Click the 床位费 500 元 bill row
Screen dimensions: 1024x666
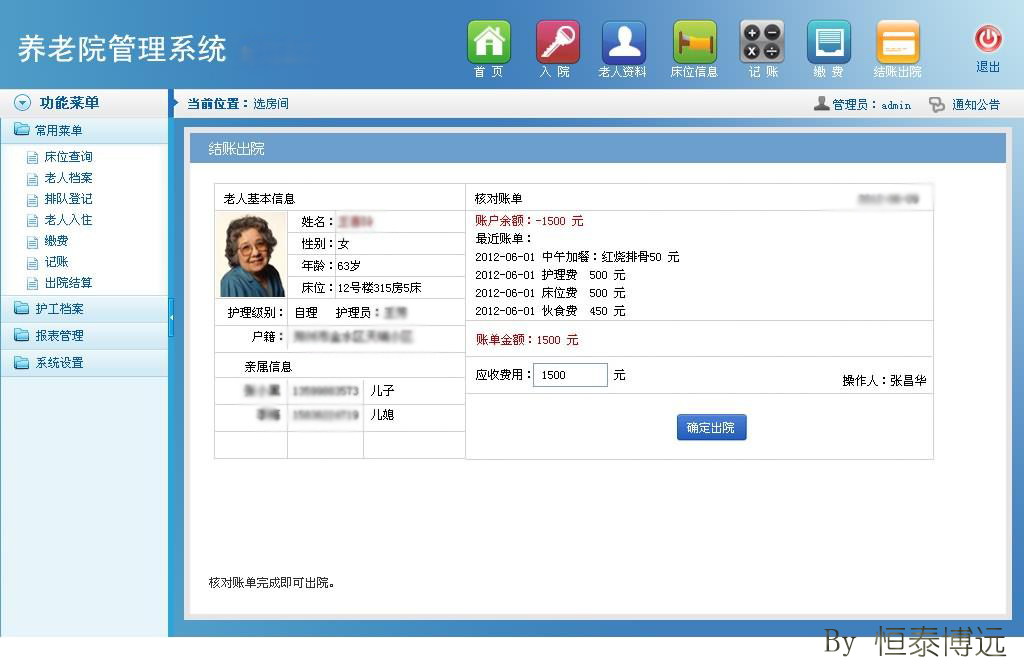[550, 293]
